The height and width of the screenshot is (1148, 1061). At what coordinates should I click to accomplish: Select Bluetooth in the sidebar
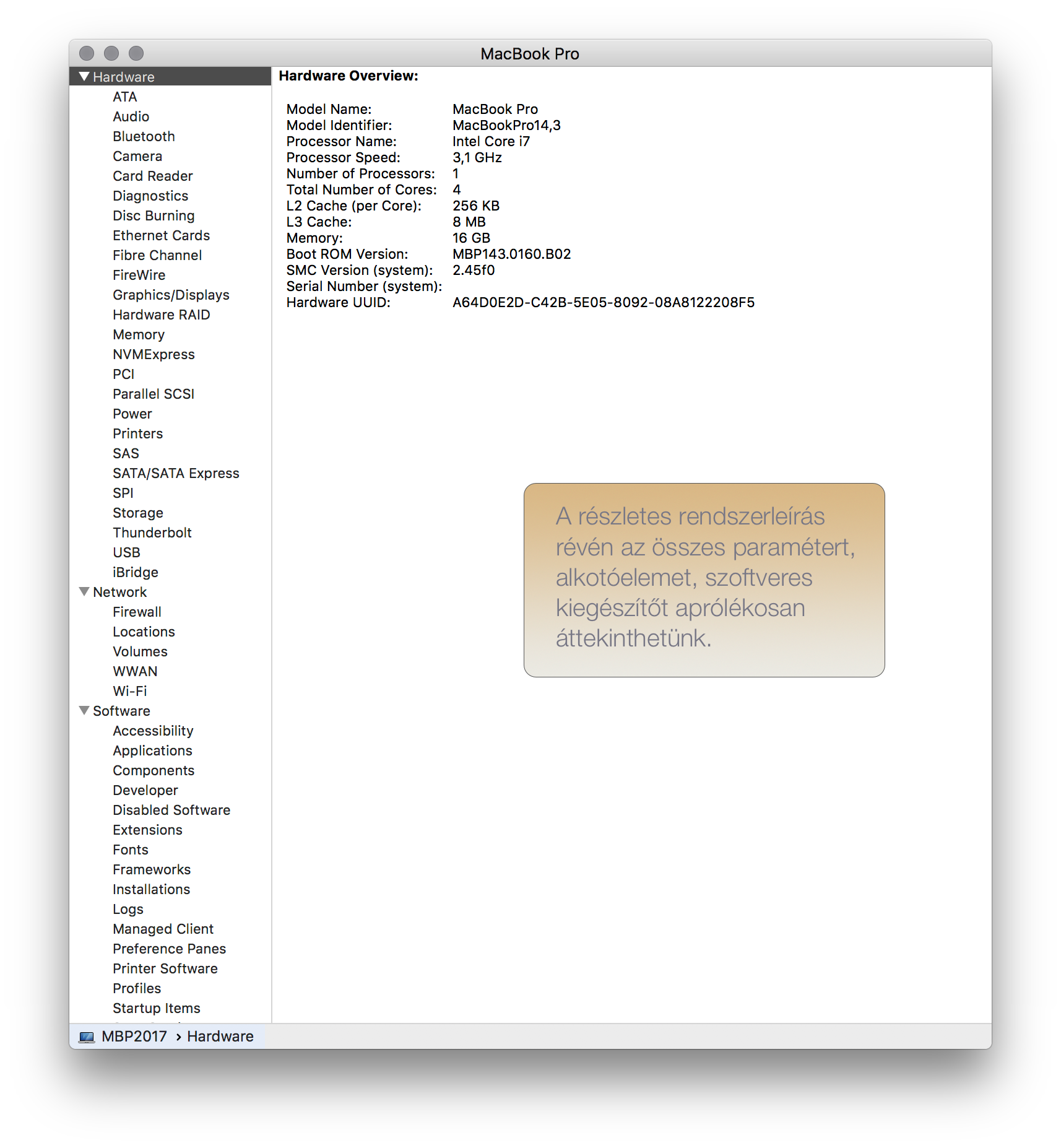(144, 136)
